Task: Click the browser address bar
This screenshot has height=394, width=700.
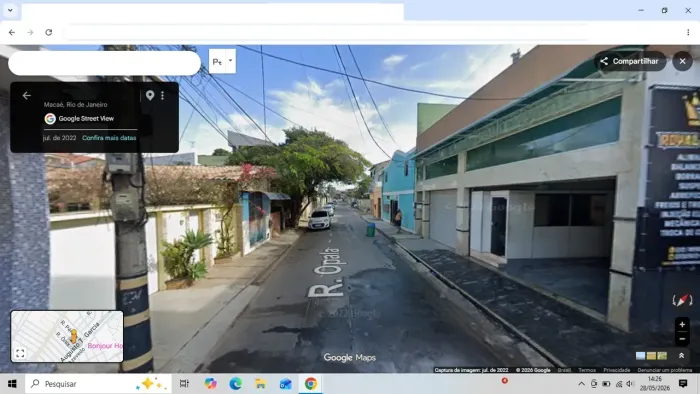Action: click(x=326, y=32)
